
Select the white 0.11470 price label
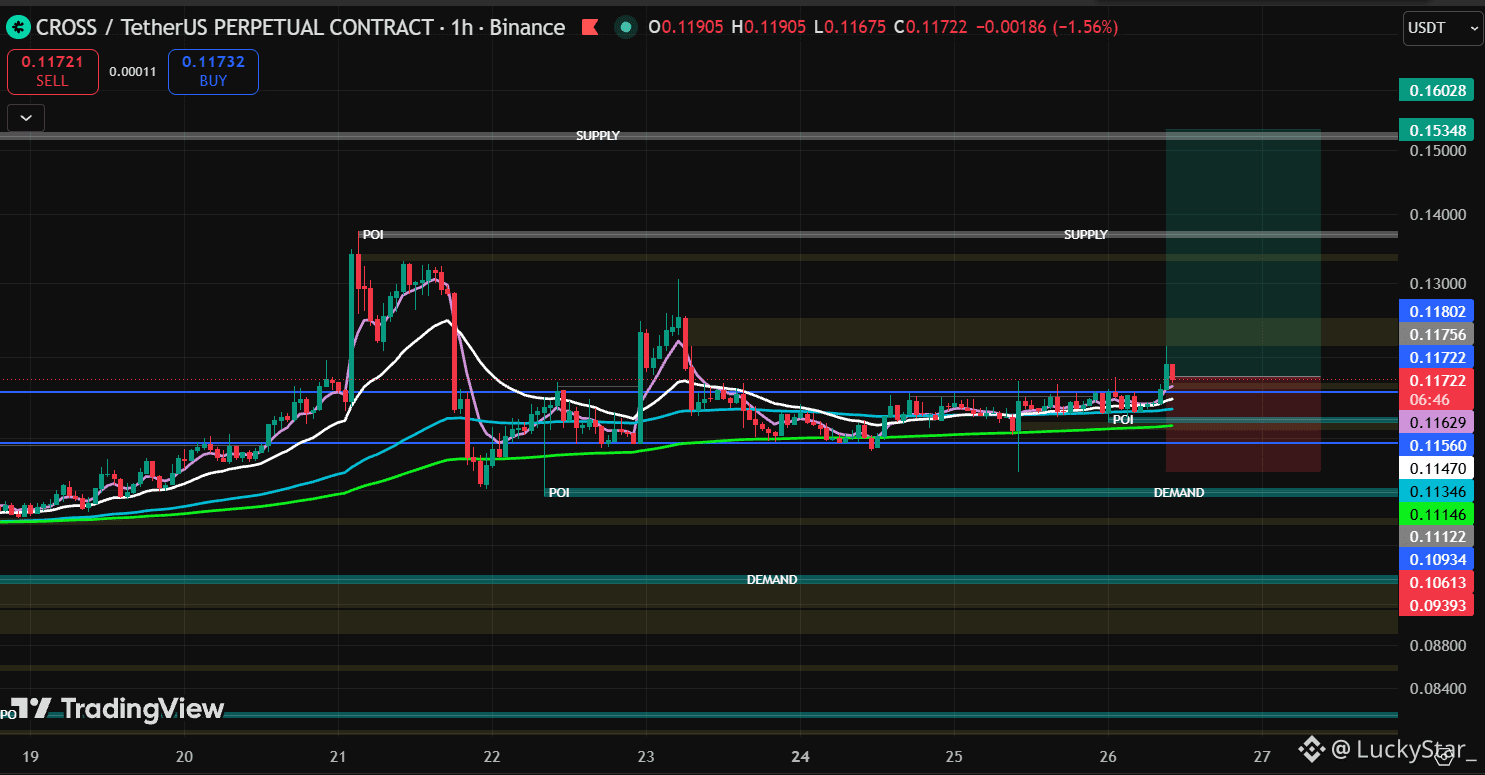pyautogui.click(x=1437, y=468)
